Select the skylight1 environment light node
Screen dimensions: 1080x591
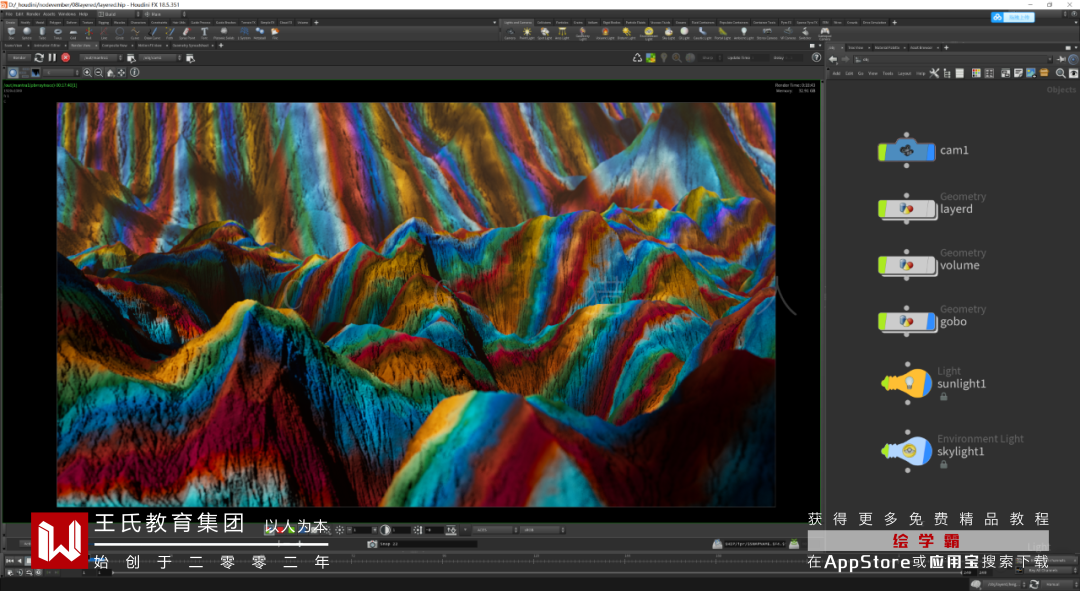pos(907,452)
